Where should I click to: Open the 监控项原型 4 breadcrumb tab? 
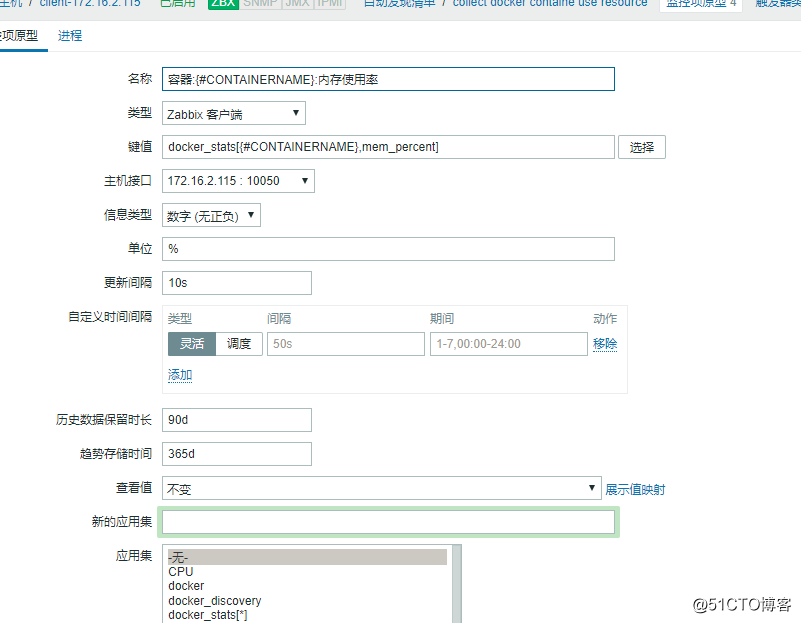point(701,5)
